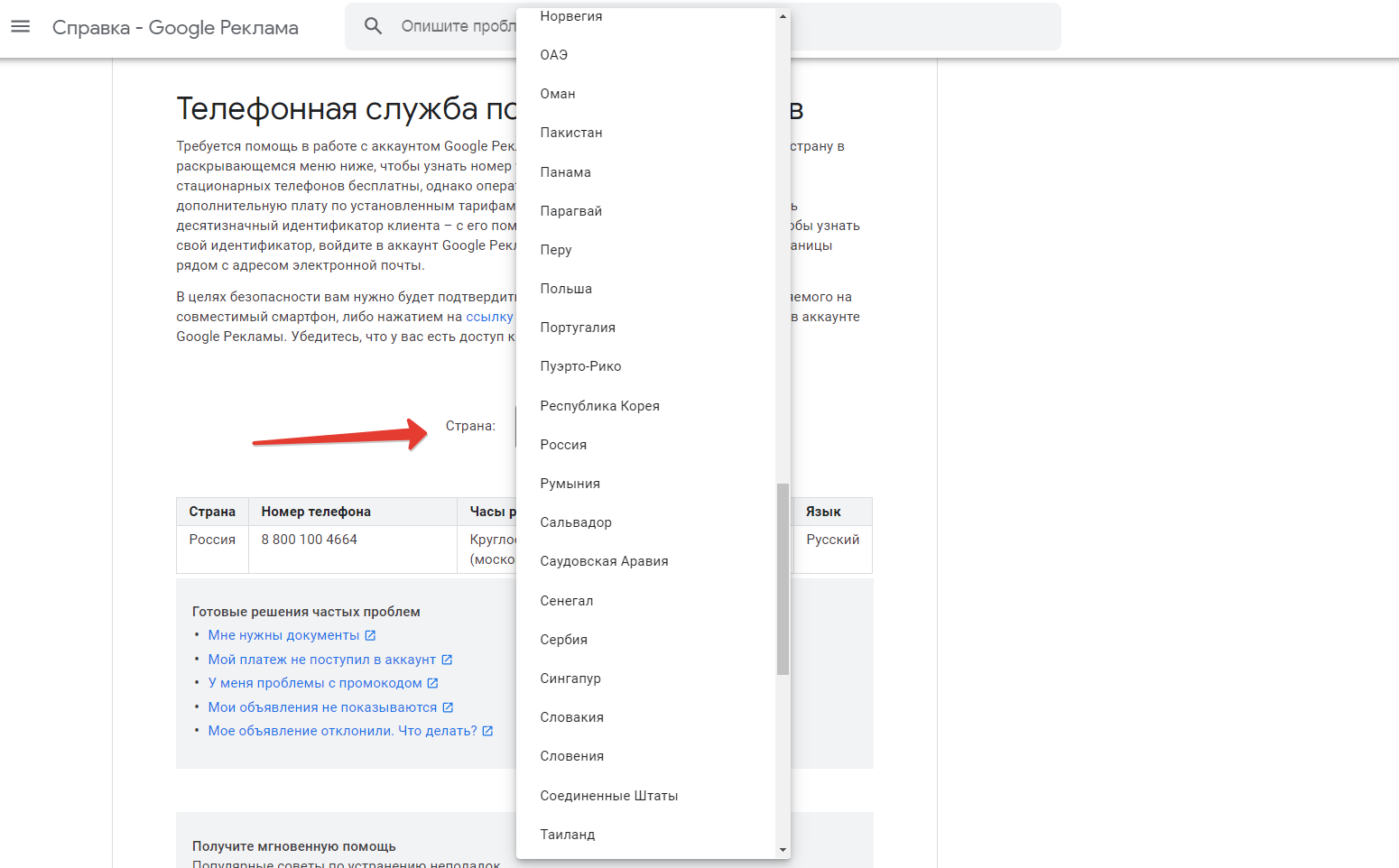1399x868 pixels.
Task: Pick Сингапур from country list
Action: point(645,679)
